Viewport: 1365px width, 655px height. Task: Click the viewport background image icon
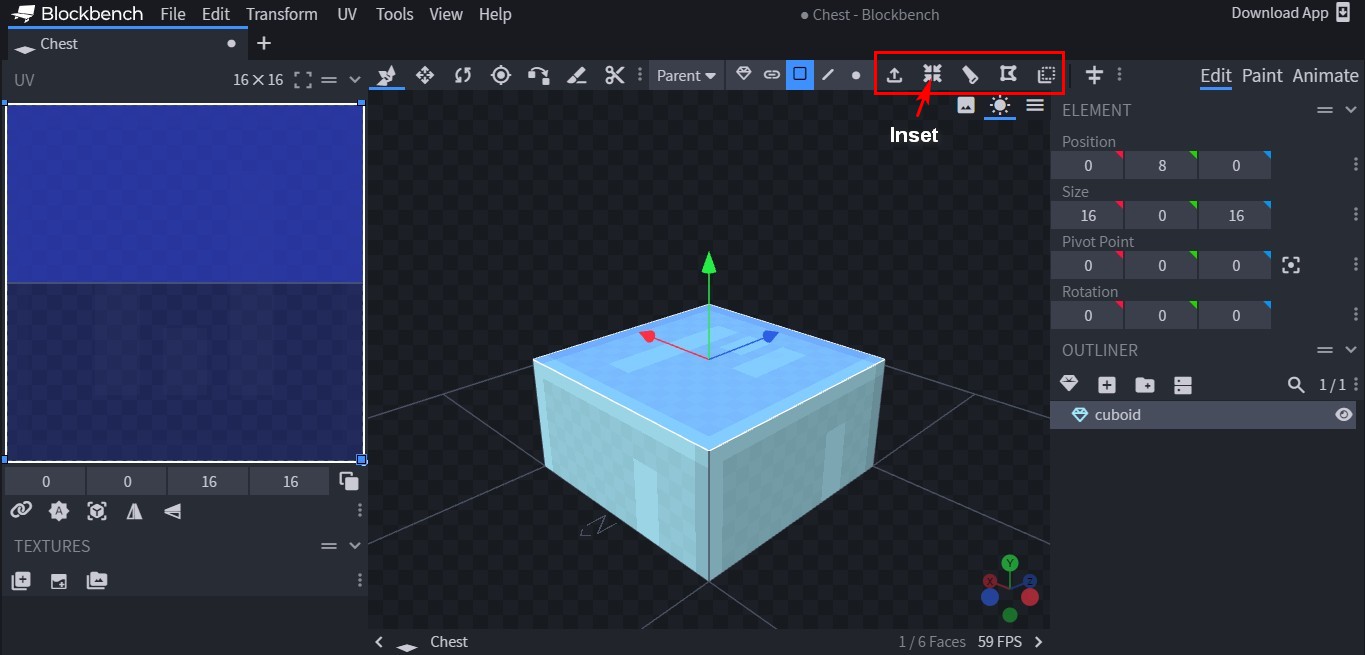pyautogui.click(x=966, y=105)
